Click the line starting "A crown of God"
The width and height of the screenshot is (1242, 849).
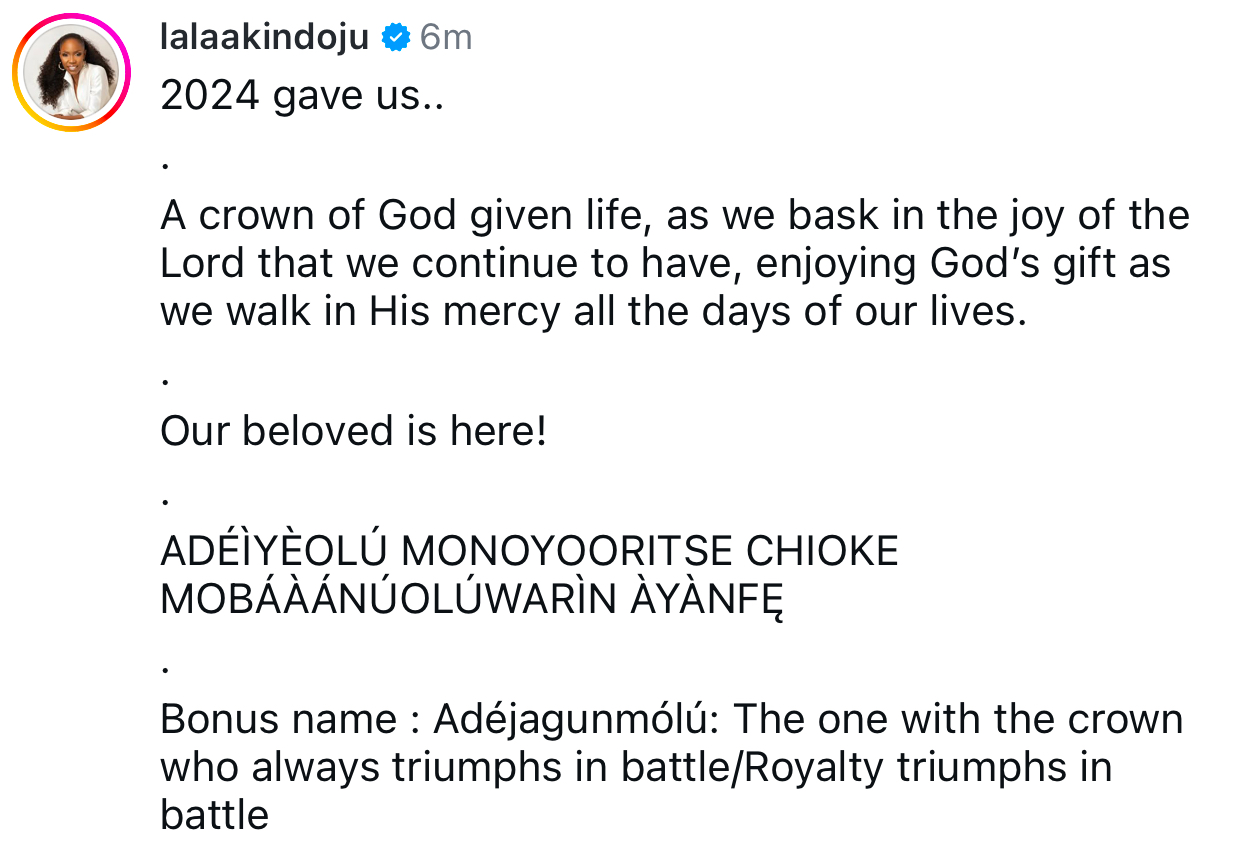pyautogui.click(x=675, y=216)
